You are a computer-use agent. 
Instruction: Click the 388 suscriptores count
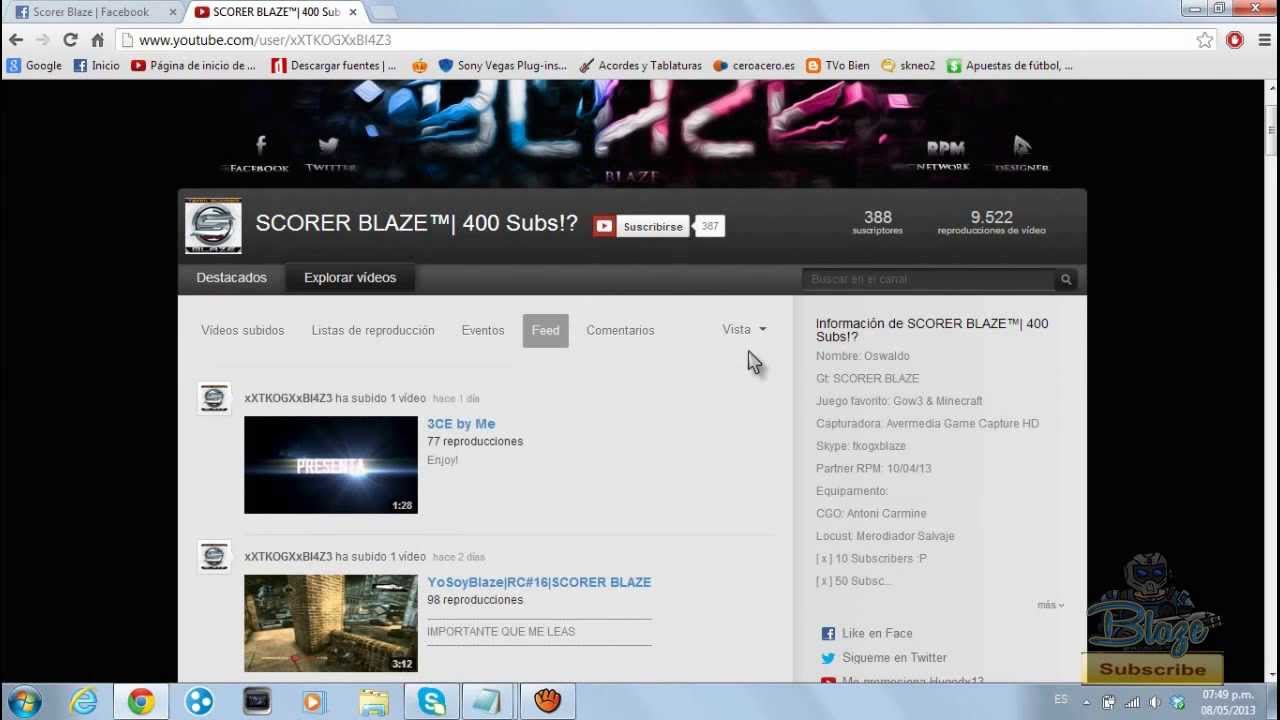pyautogui.click(x=877, y=222)
